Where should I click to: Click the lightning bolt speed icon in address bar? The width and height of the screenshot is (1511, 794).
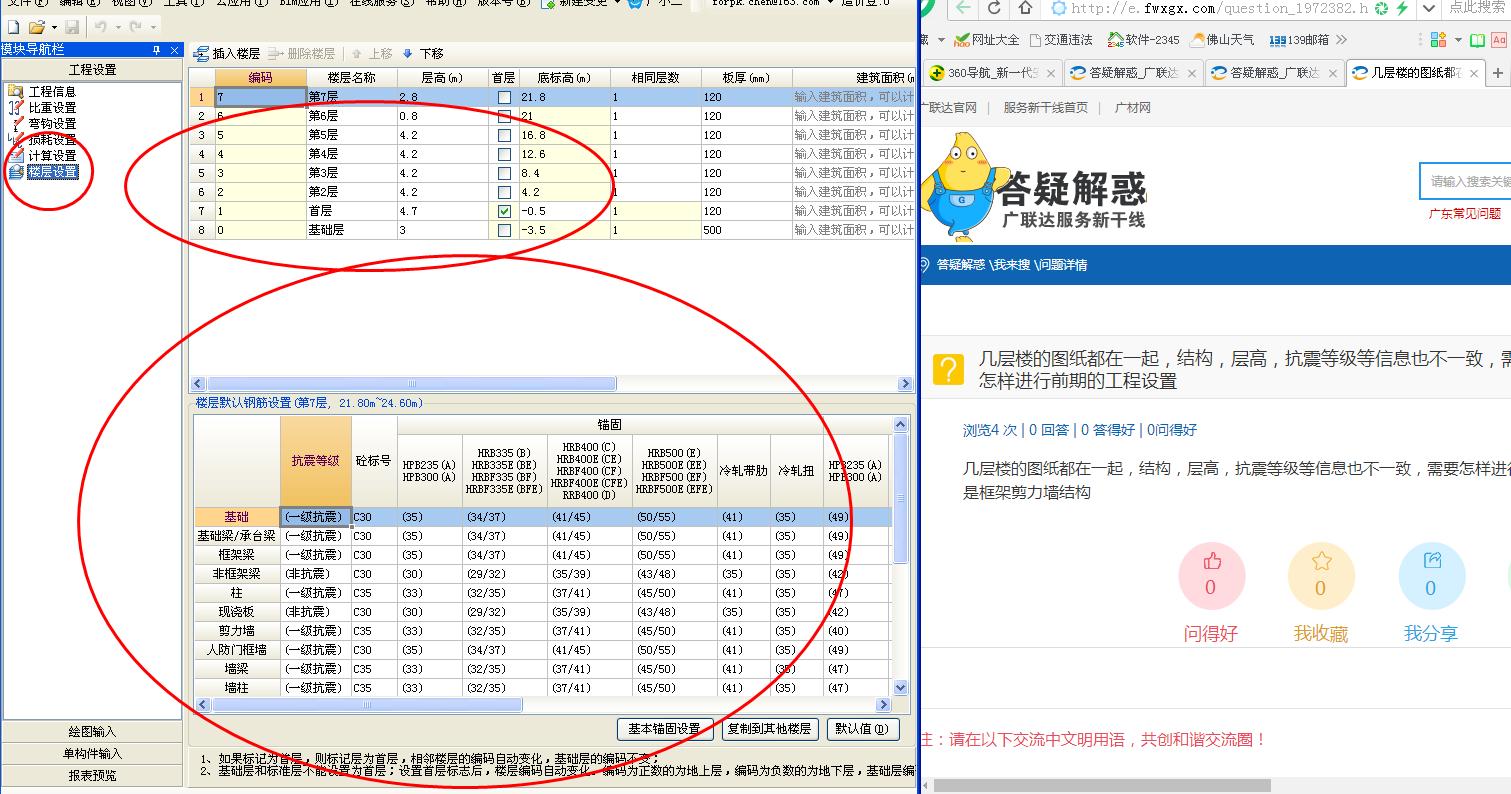point(1402,8)
